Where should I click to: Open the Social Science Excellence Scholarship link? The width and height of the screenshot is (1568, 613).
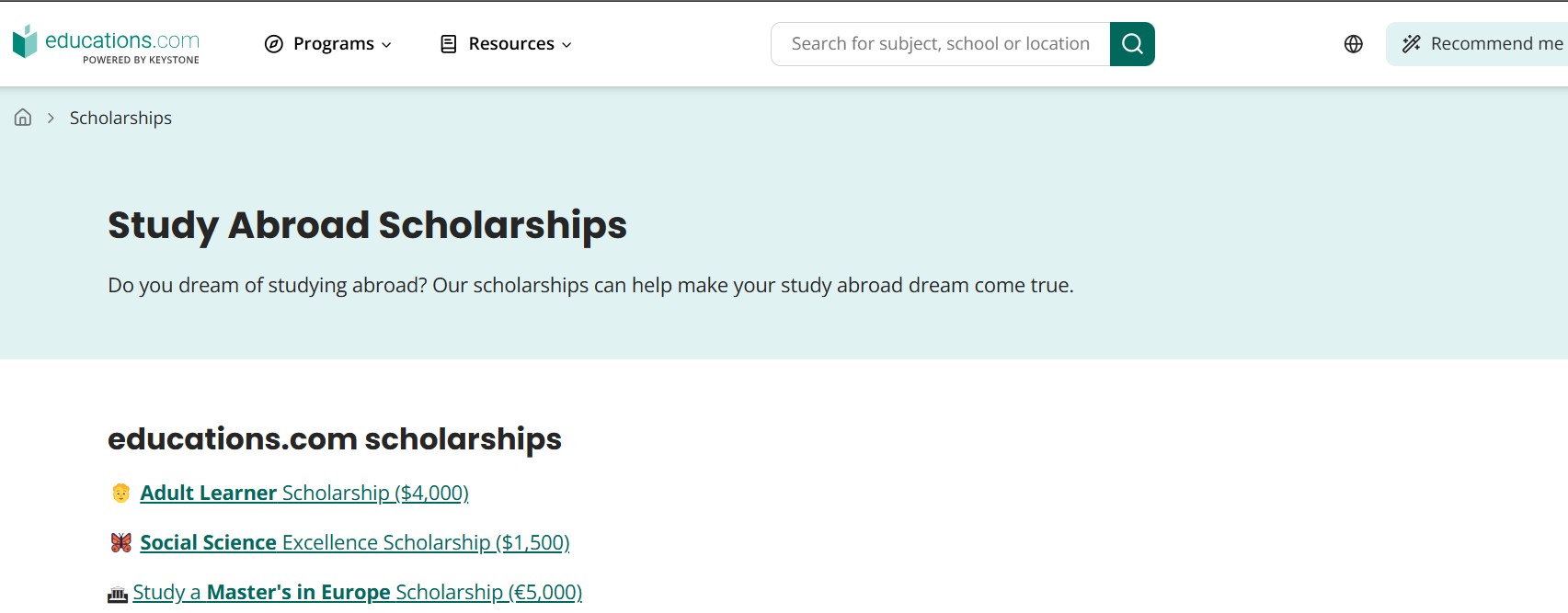[x=354, y=542]
